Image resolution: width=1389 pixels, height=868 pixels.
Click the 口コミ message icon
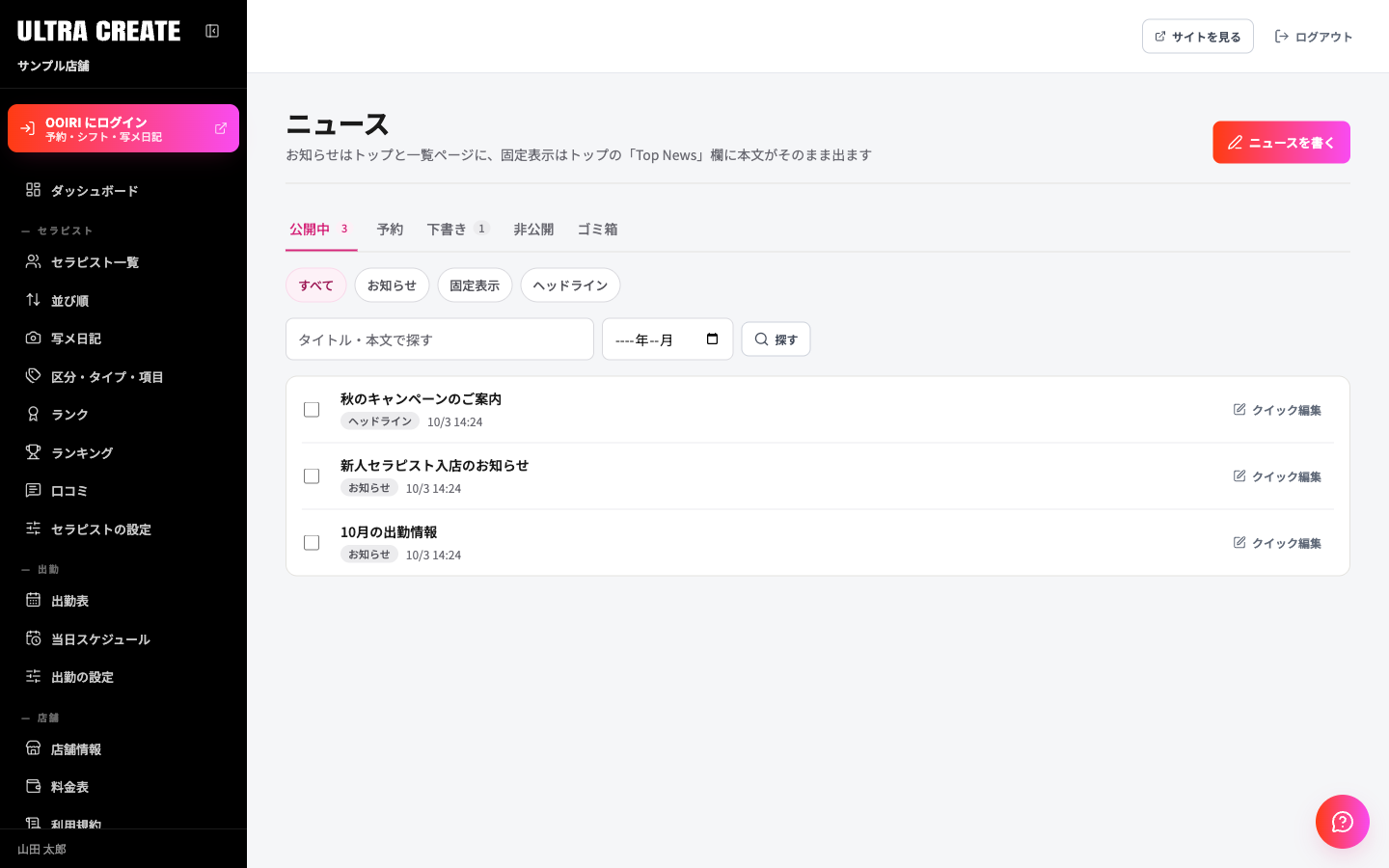33,490
